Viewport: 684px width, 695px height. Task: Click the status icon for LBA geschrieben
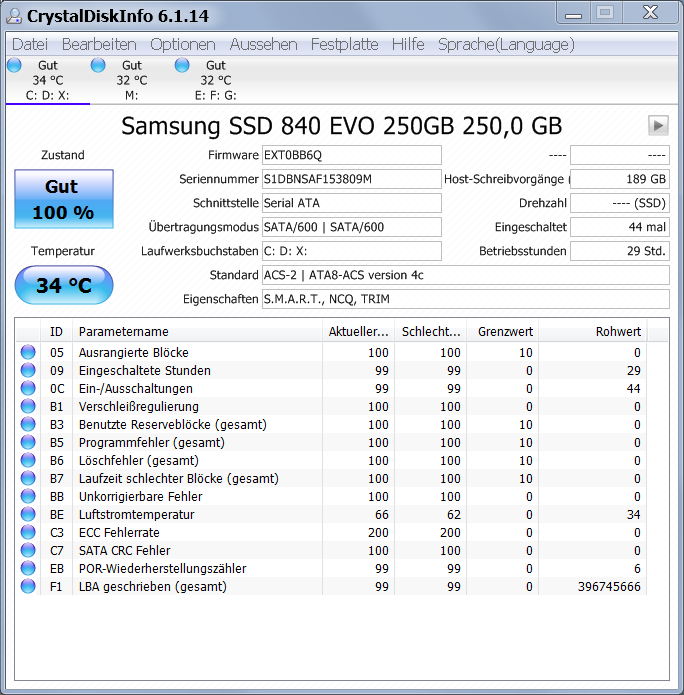28,586
